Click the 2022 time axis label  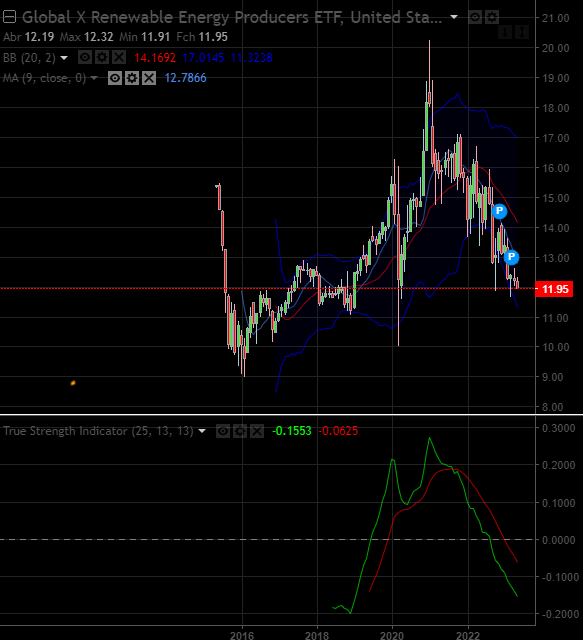(468, 635)
